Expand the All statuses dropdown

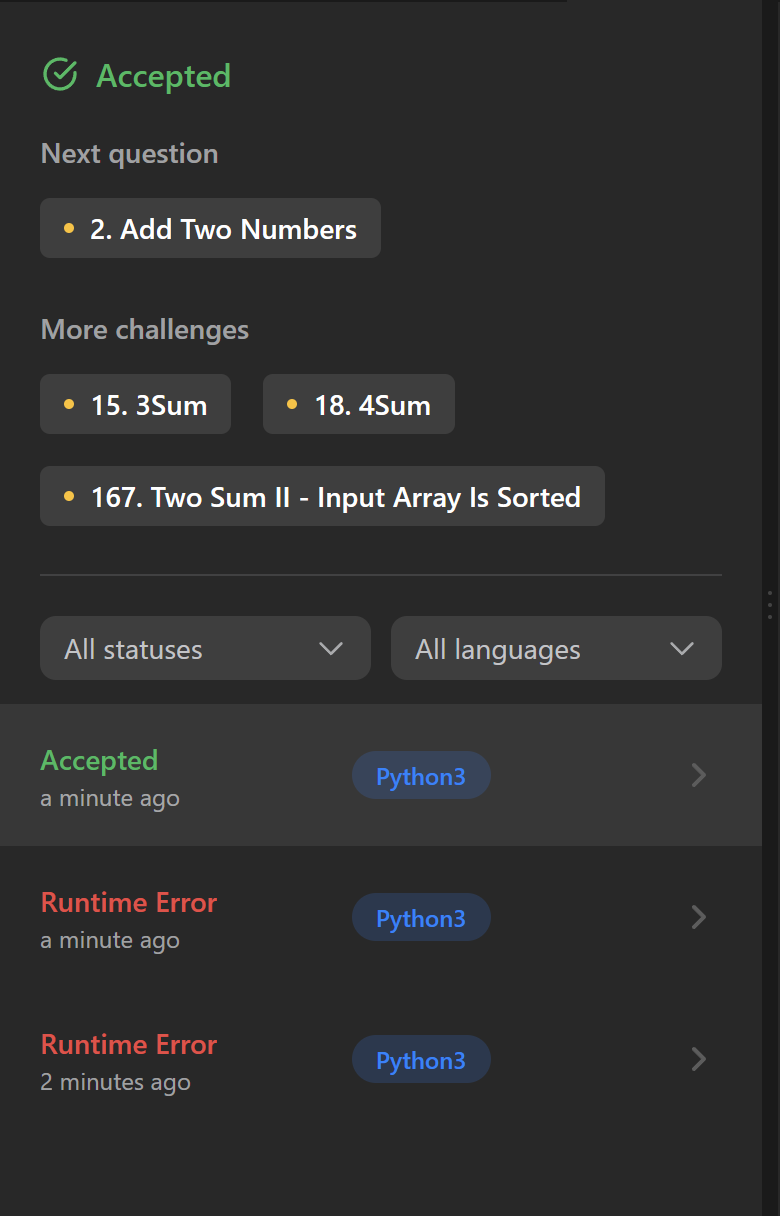[x=205, y=648]
